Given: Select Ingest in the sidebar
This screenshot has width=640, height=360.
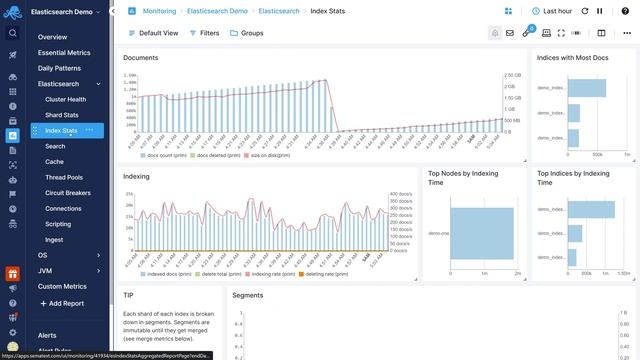Looking at the screenshot, I should [x=54, y=240].
